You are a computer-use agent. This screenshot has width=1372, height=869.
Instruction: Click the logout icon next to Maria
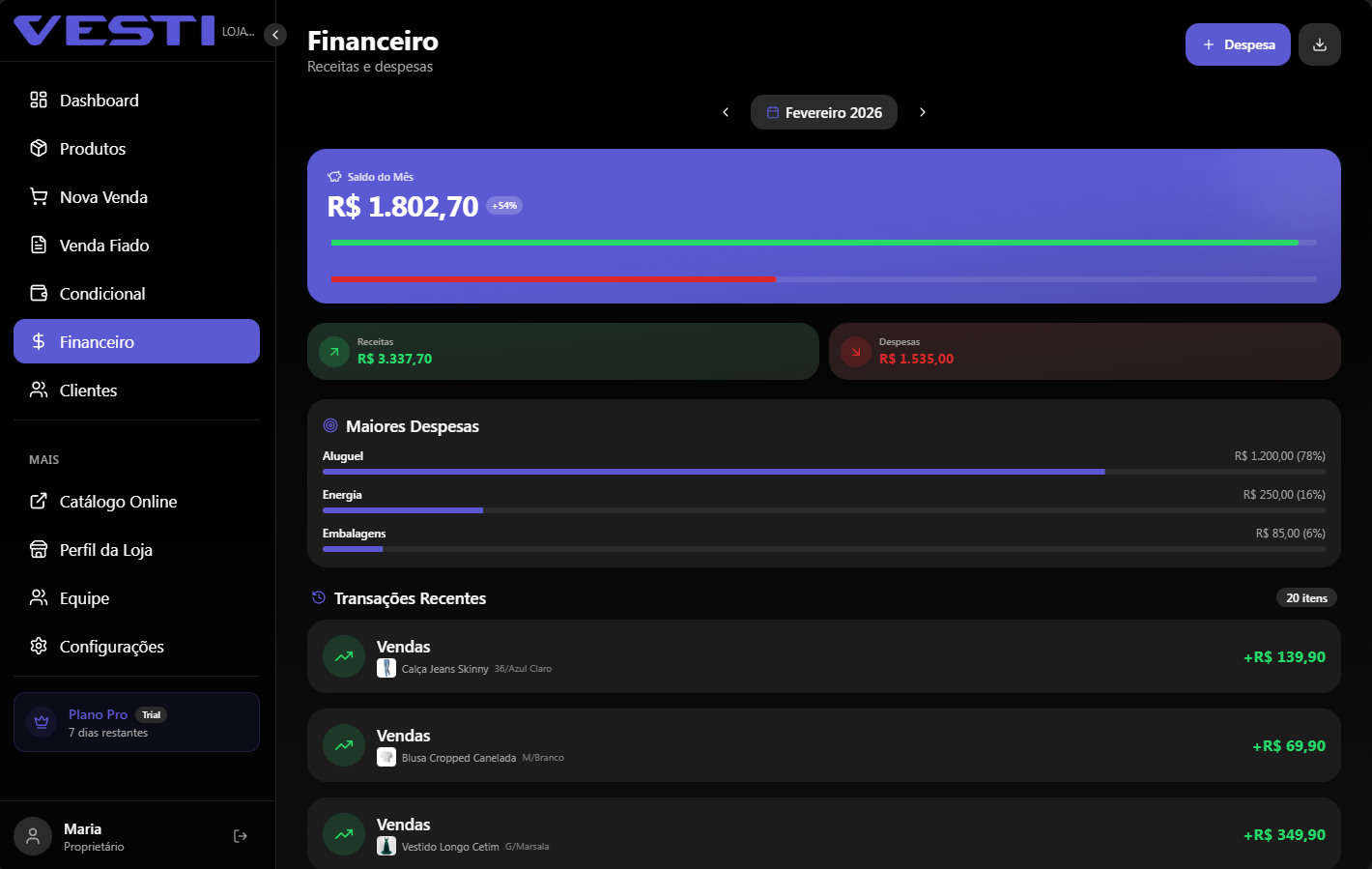click(240, 835)
